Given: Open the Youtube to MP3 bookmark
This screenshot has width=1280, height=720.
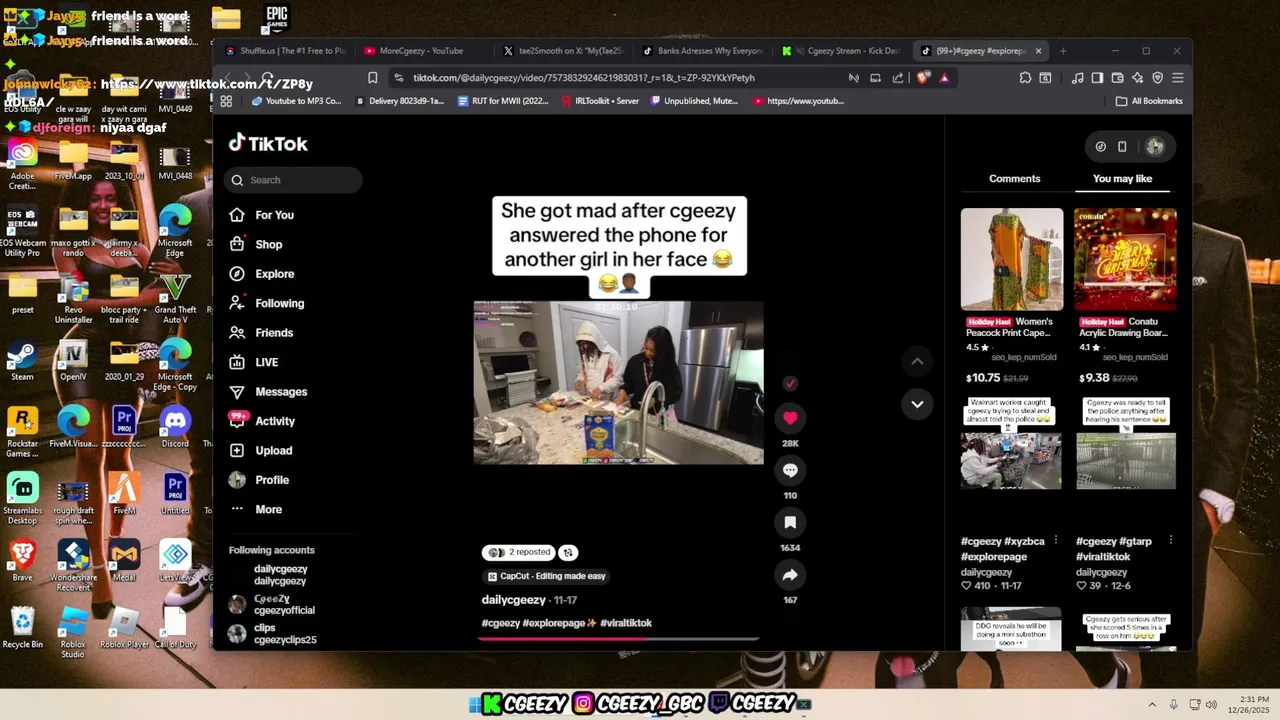Looking at the screenshot, I should pos(297,101).
